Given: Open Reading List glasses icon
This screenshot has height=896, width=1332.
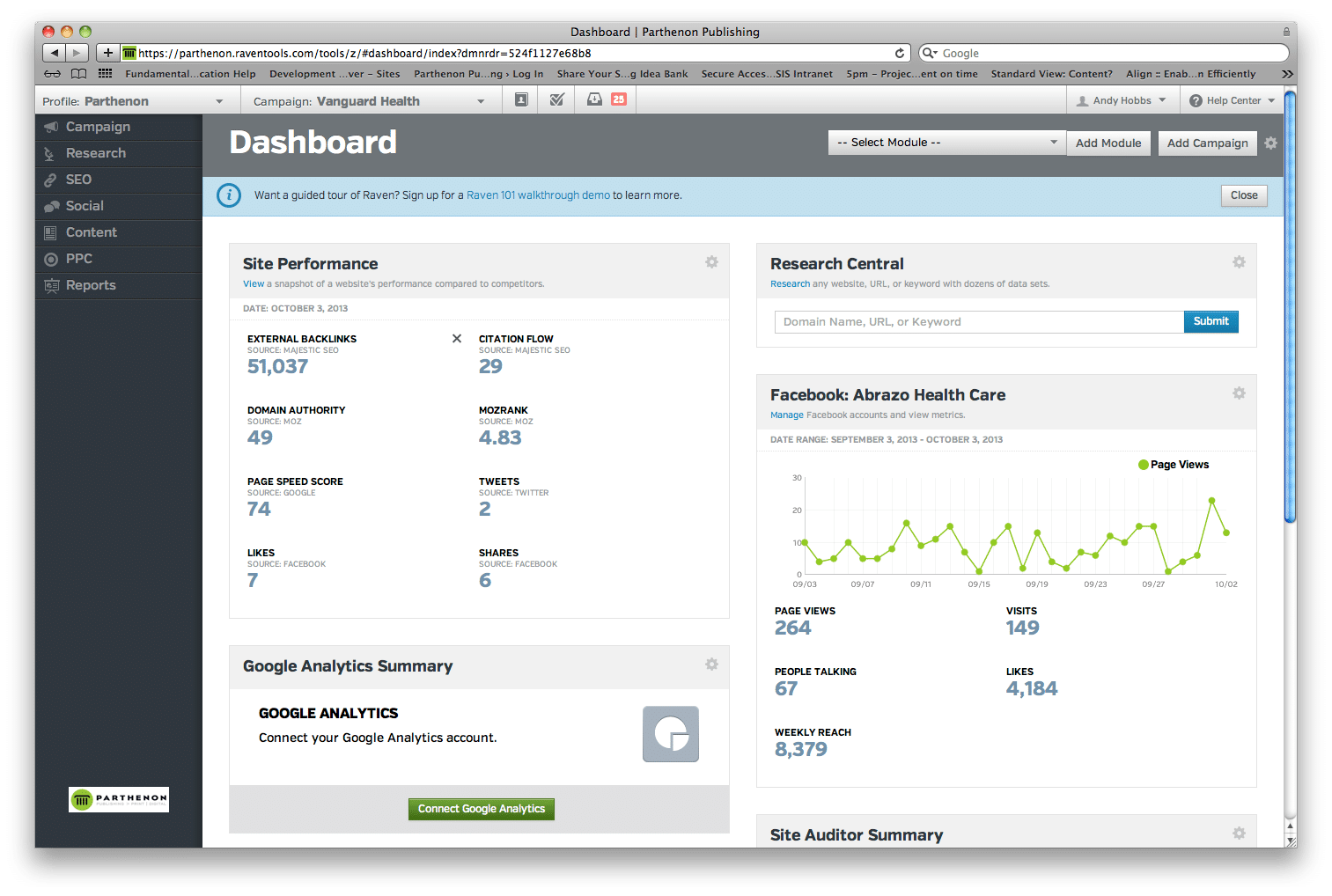Looking at the screenshot, I should pos(53,74).
